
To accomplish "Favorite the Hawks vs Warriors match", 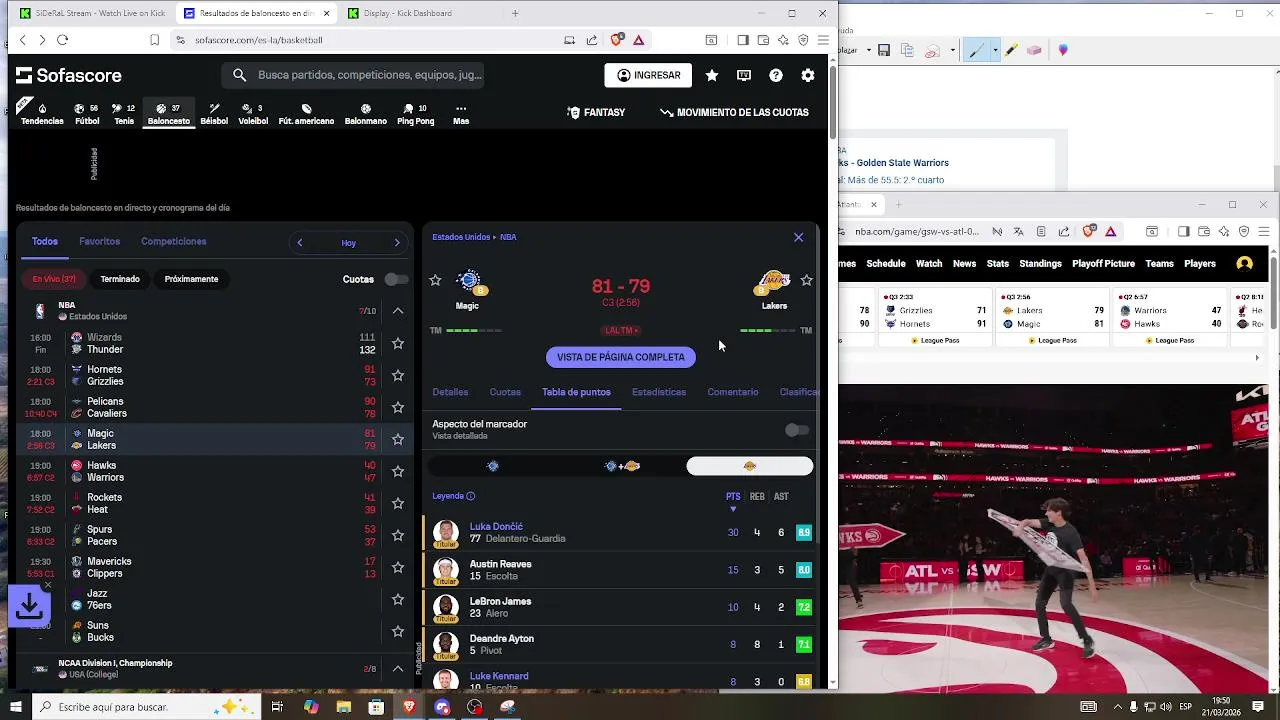I will (398, 471).
